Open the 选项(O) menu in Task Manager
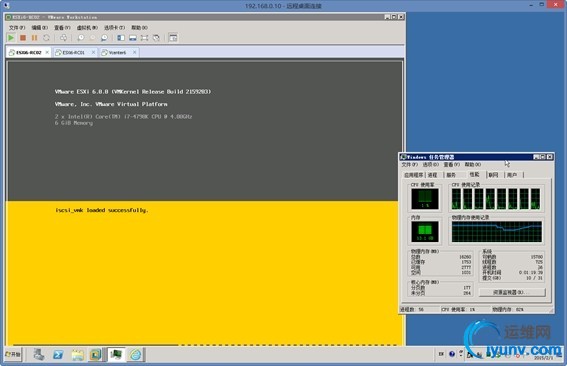 point(430,165)
